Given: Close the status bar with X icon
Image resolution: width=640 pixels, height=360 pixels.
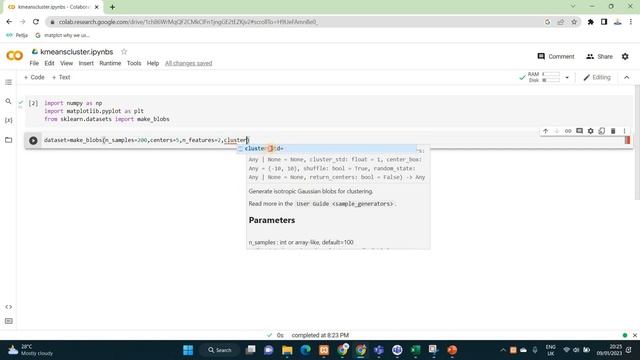Looking at the screenshot, I should pyautogui.click(x=635, y=335).
